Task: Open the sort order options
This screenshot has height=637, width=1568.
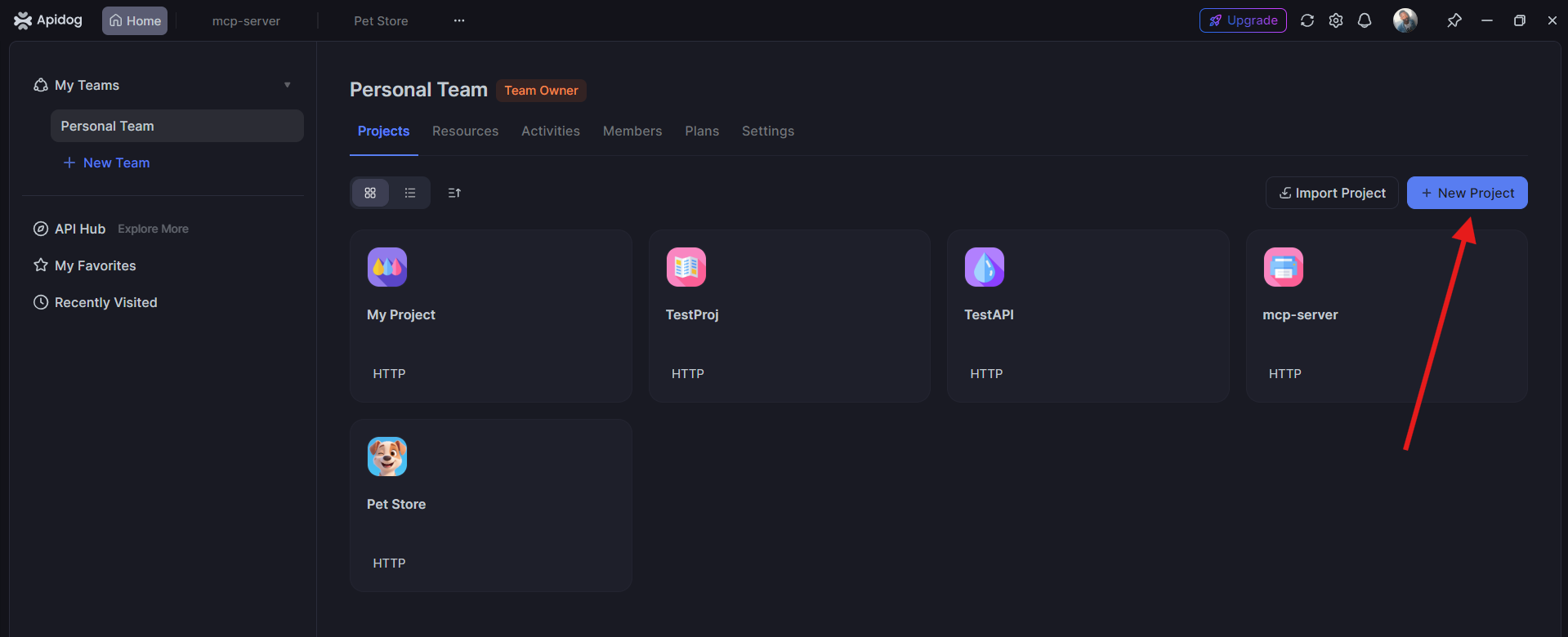Action: tap(454, 193)
